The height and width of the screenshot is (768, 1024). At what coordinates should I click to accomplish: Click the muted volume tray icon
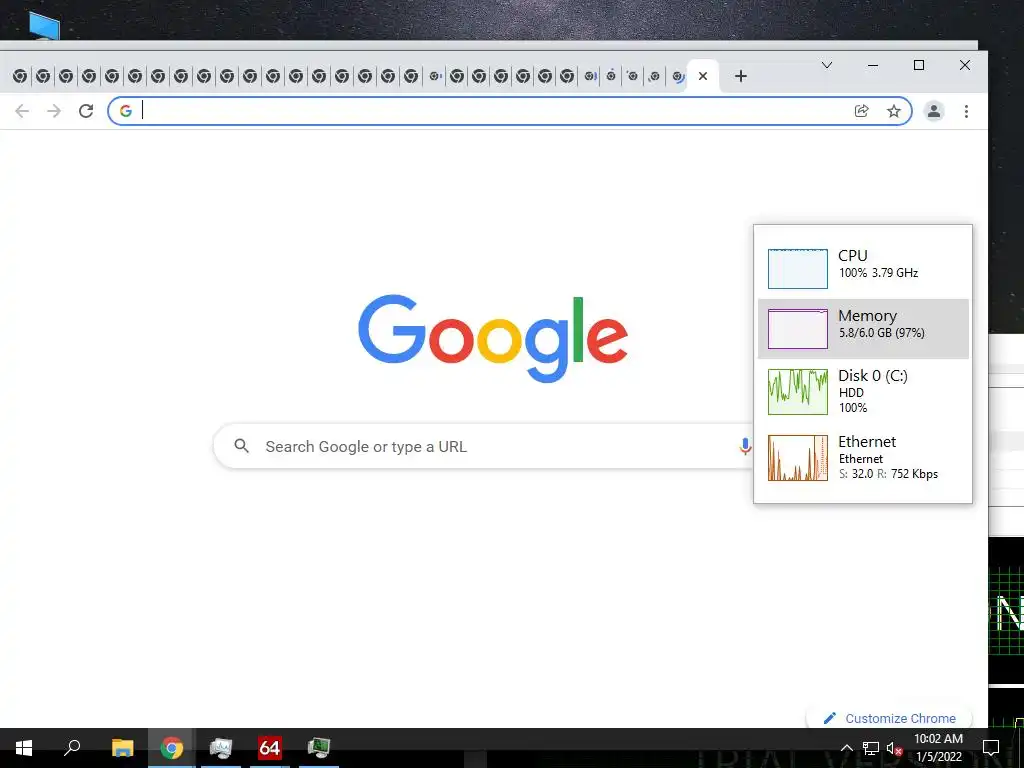(x=894, y=748)
